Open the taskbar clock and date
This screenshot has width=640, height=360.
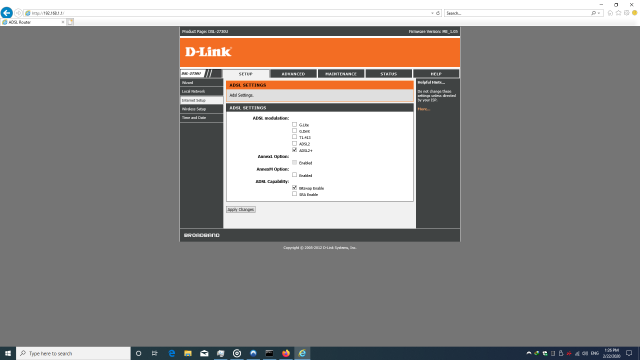[611, 353]
